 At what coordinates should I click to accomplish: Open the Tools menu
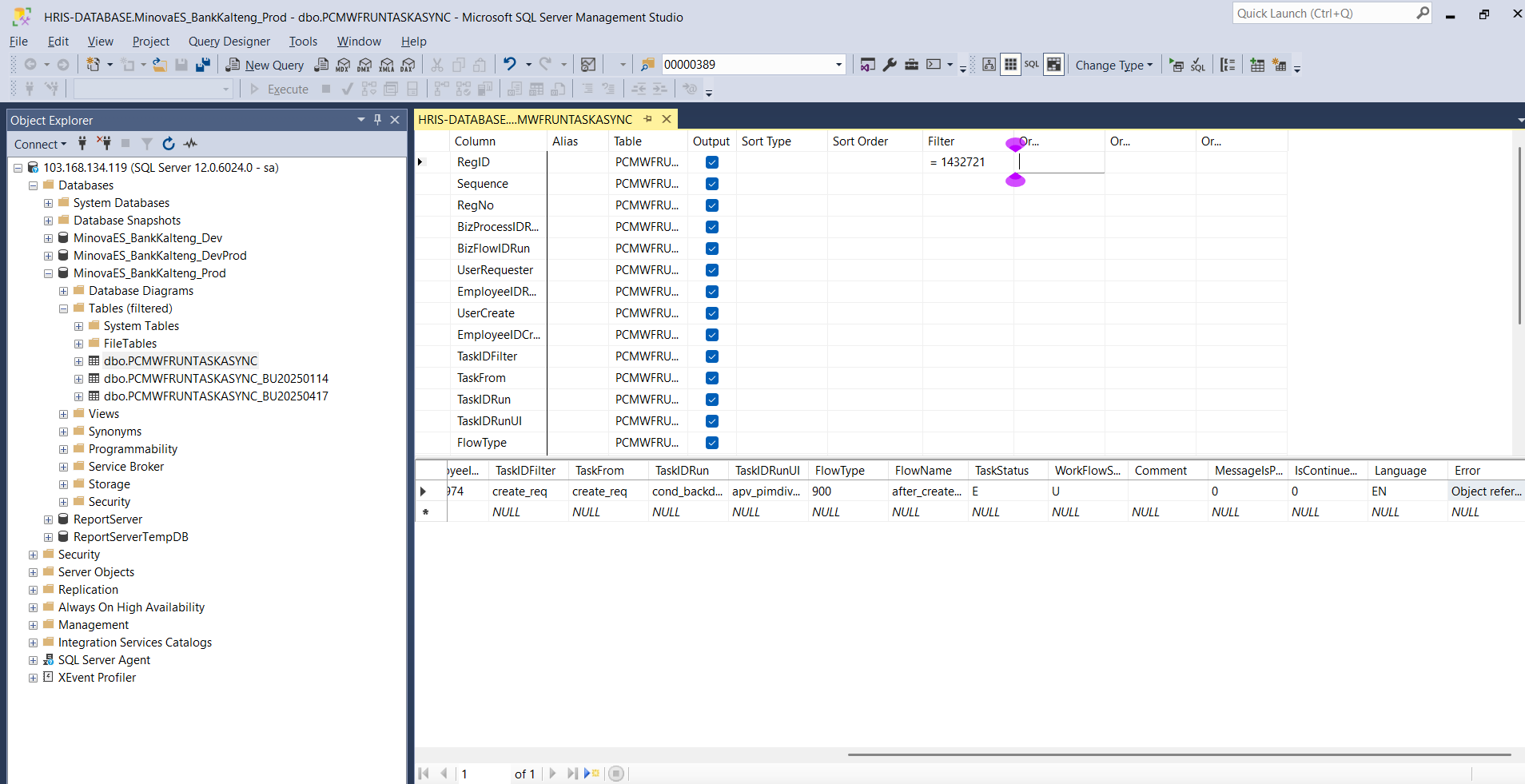[x=303, y=42]
